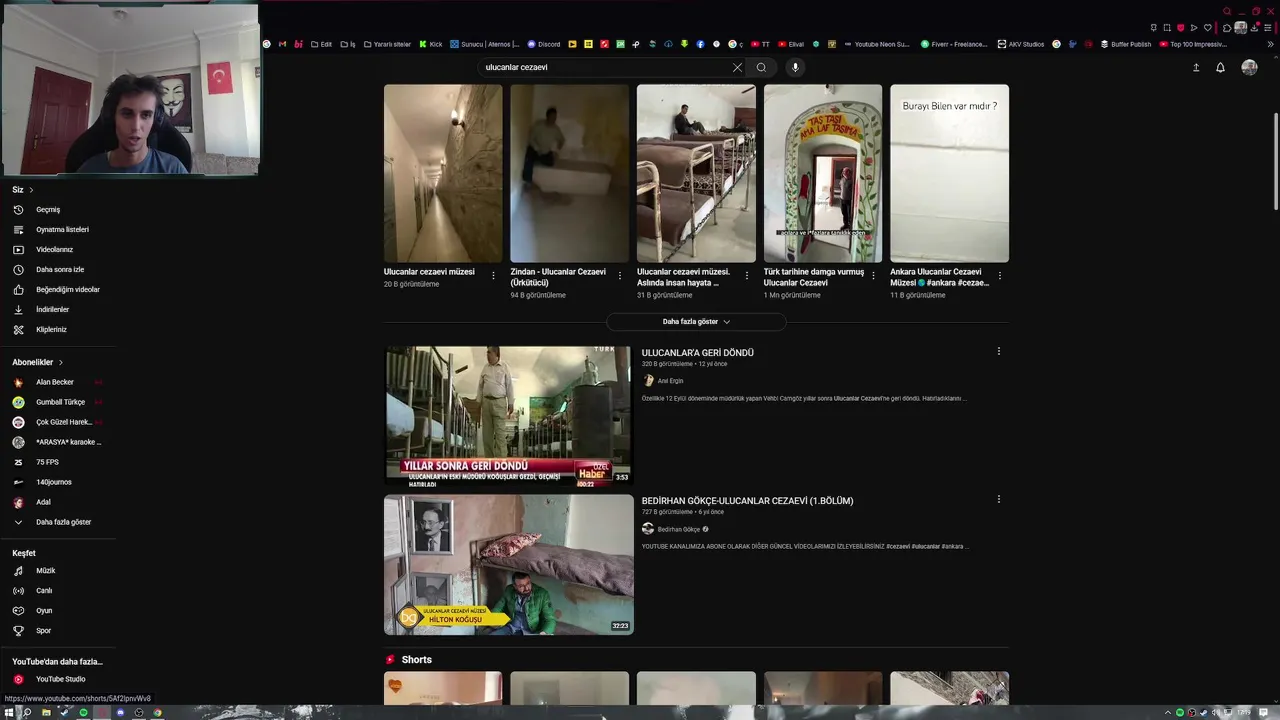The image size is (1280, 720).
Task: Open the Buffer Publish bookmark
Action: point(1125,44)
